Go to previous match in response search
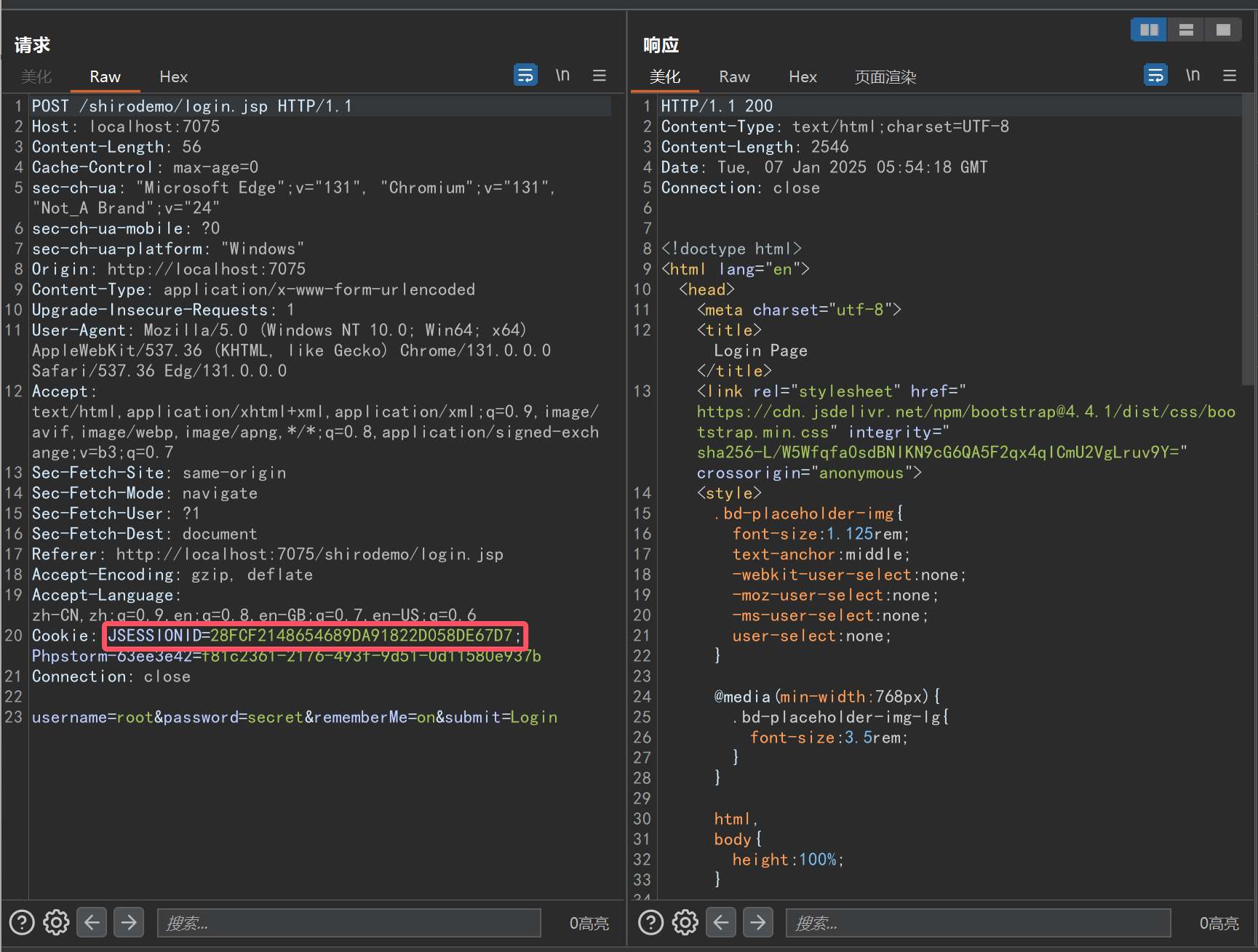The height and width of the screenshot is (952, 1258). coord(721,922)
